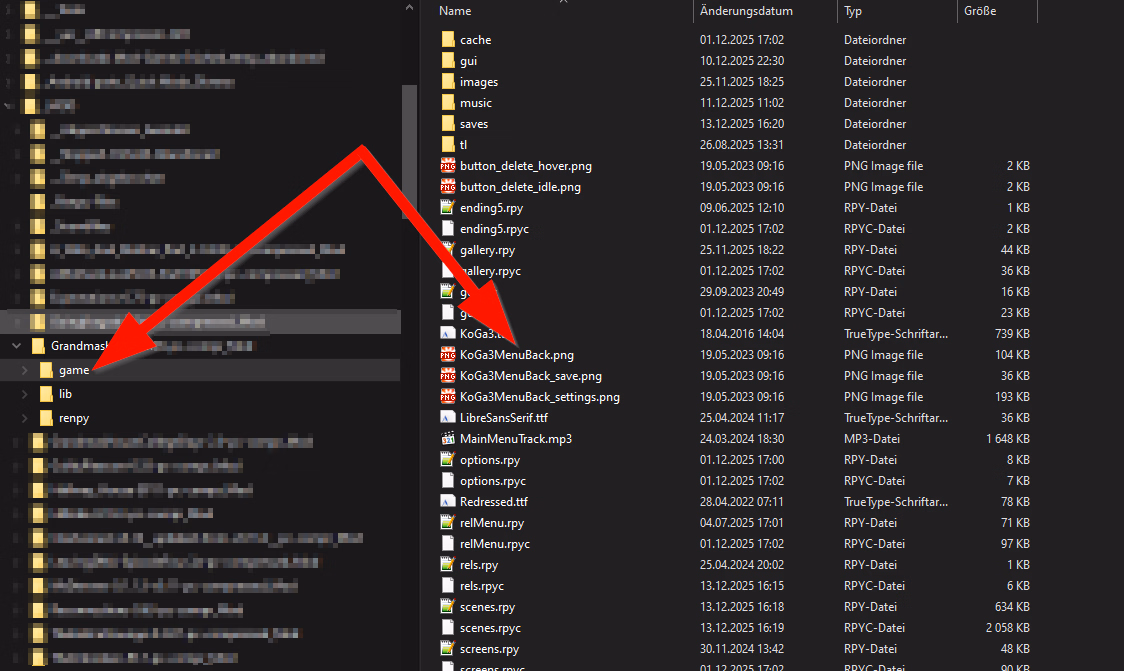Sort by the Größe column header
The height and width of the screenshot is (671, 1124).
pyautogui.click(x=980, y=11)
